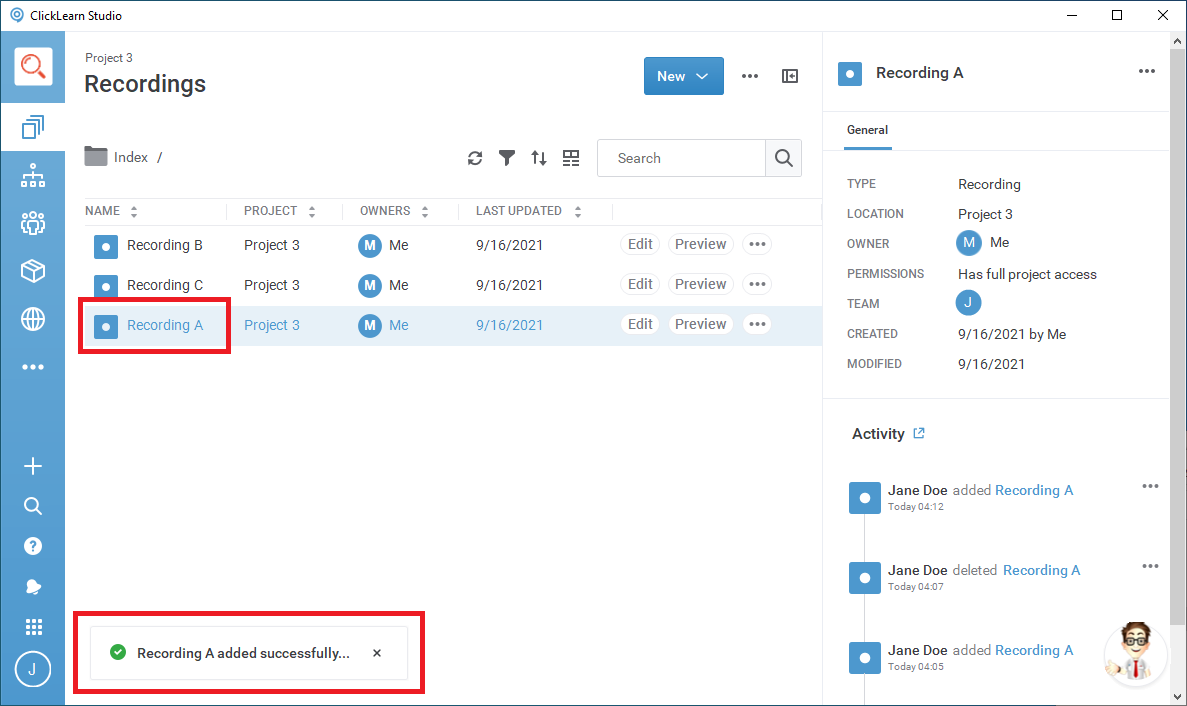Screen dimensions: 1187x706
Task: Open the chat feedback bubble icon
Action: 33,586
